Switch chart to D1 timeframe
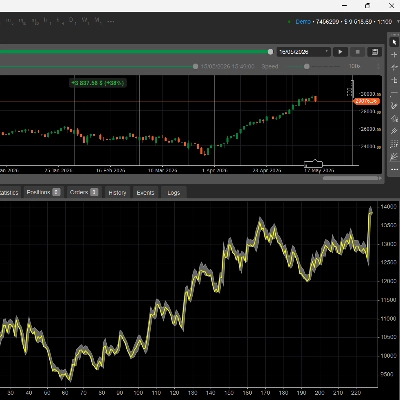 tap(72, 21)
